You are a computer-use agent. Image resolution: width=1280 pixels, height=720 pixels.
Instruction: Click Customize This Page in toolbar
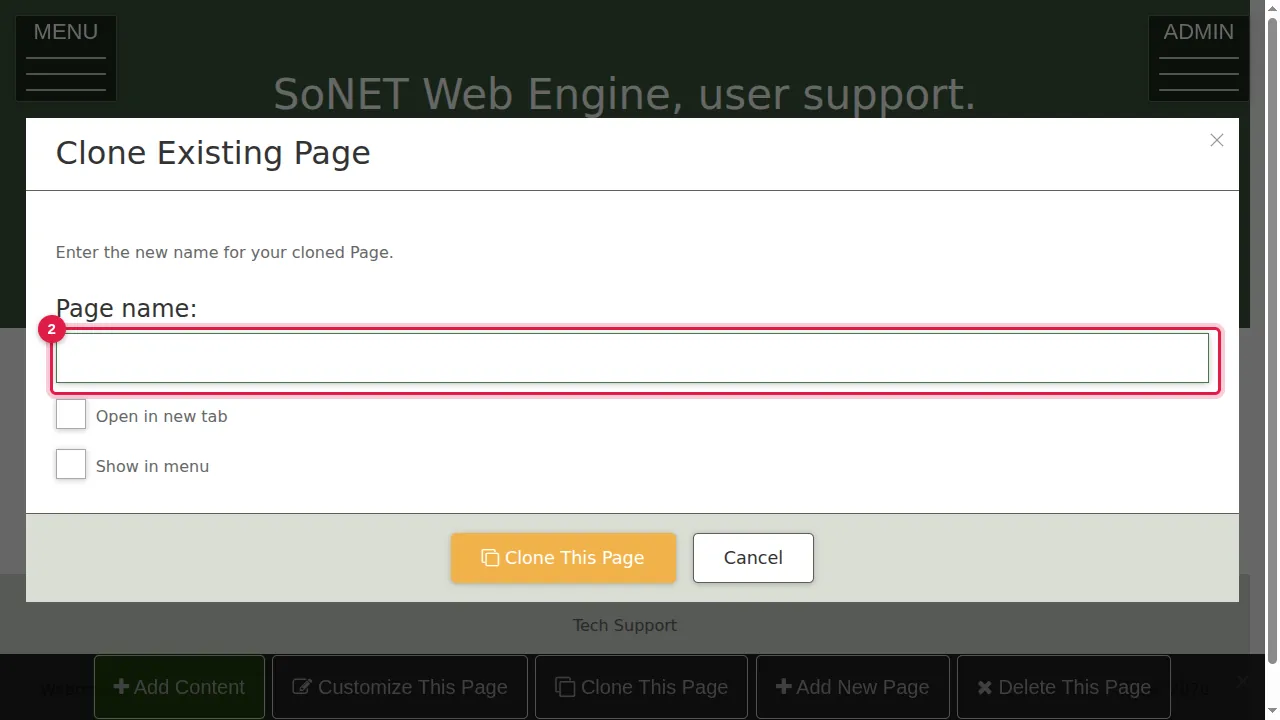coord(400,687)
